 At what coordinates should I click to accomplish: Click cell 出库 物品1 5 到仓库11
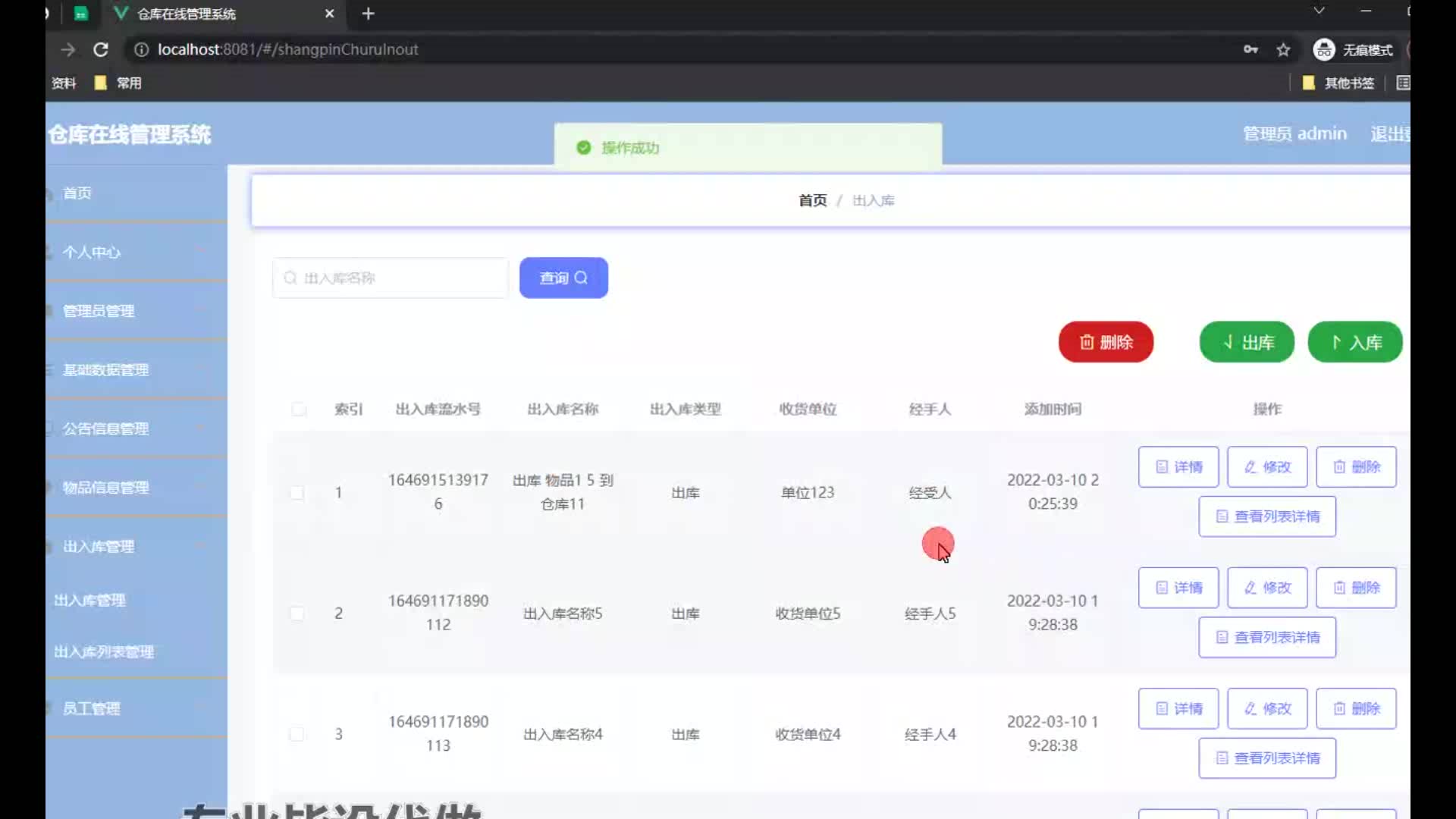[563, 492]
